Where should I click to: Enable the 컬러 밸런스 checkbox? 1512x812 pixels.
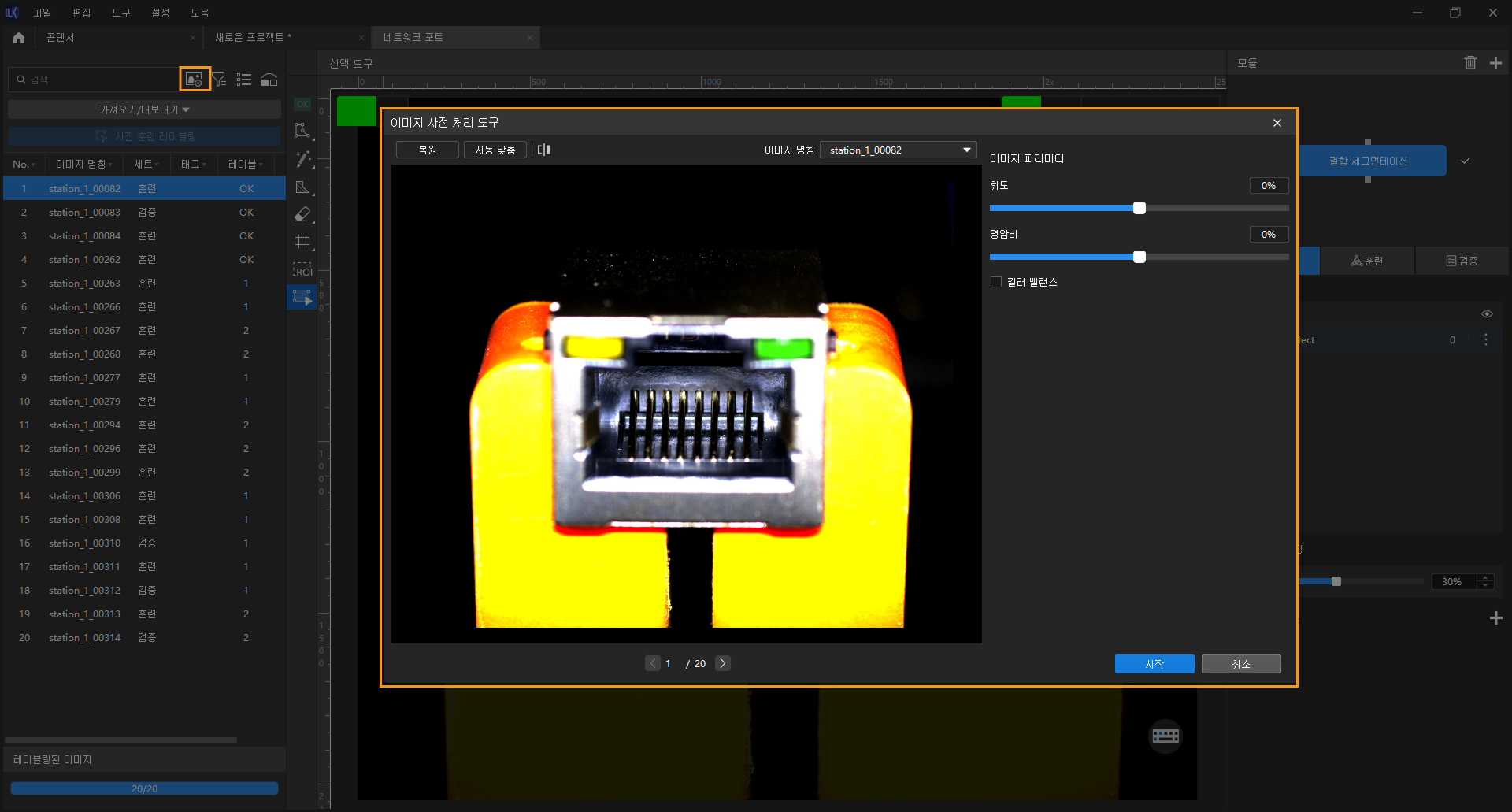pyautogui.click(x=996, y=282)
